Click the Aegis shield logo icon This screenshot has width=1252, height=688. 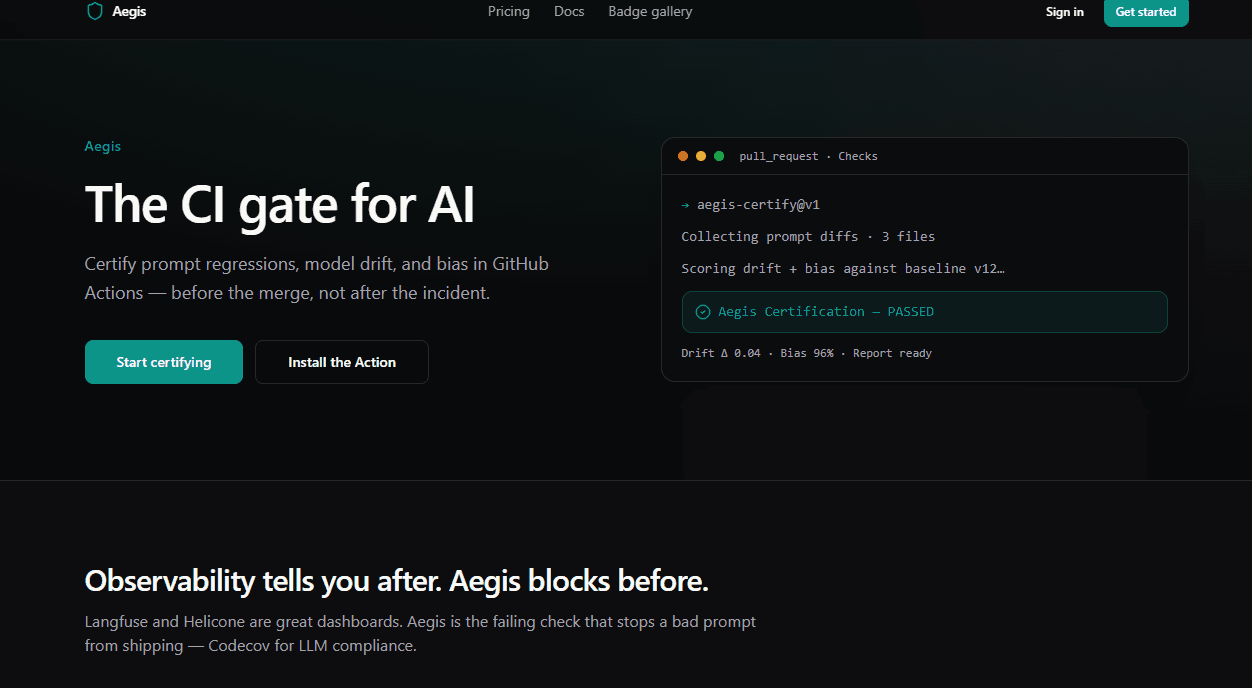point(95,12)
